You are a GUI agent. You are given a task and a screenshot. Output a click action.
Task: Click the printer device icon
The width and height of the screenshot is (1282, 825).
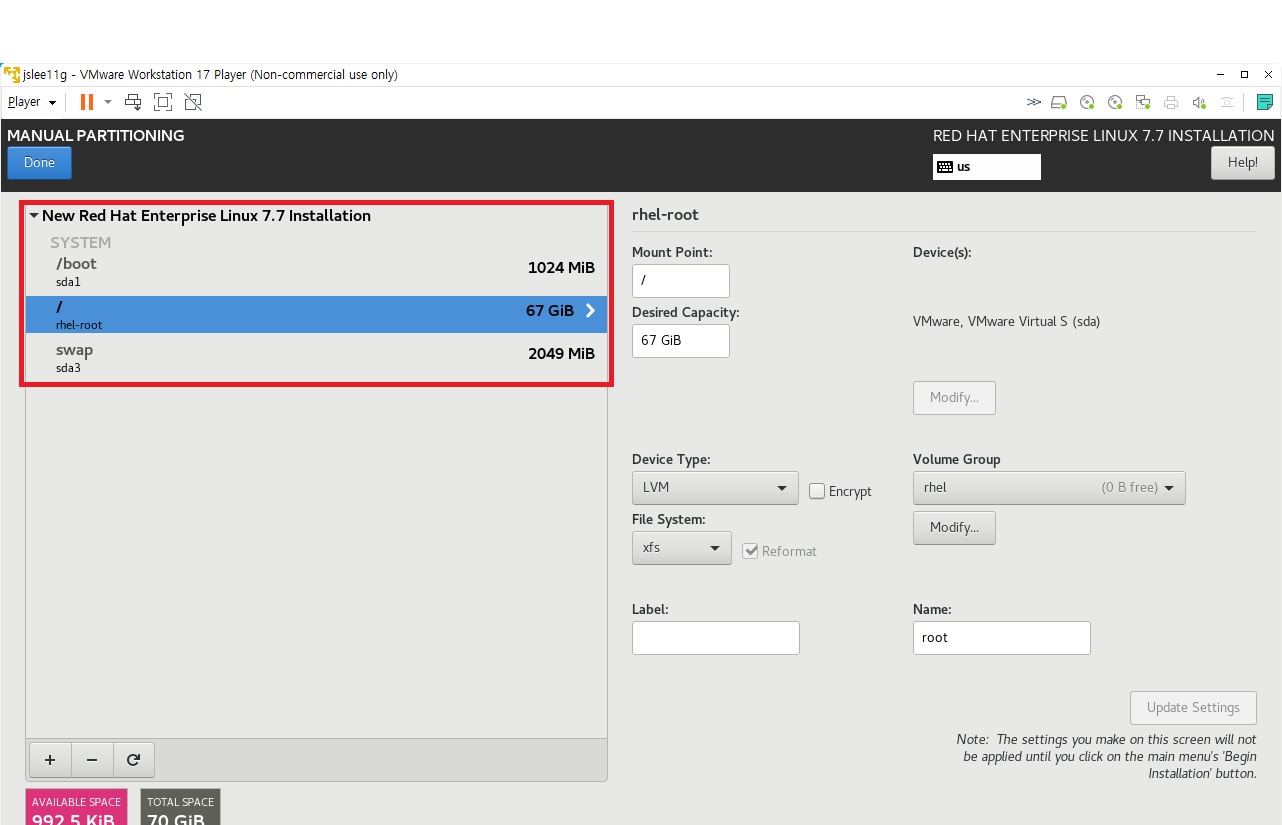(x=1171, y=102)
